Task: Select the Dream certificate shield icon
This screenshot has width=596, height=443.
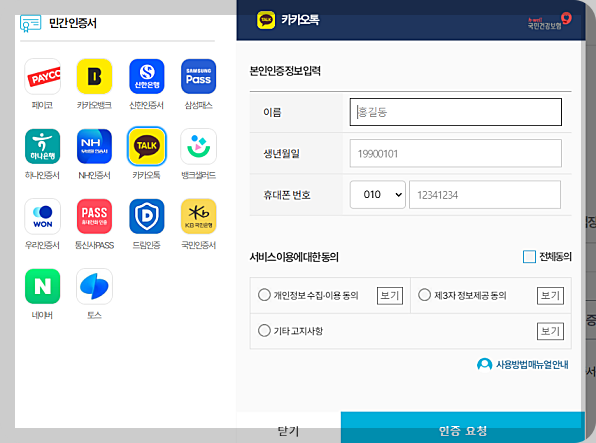Action: coord(147,216)
